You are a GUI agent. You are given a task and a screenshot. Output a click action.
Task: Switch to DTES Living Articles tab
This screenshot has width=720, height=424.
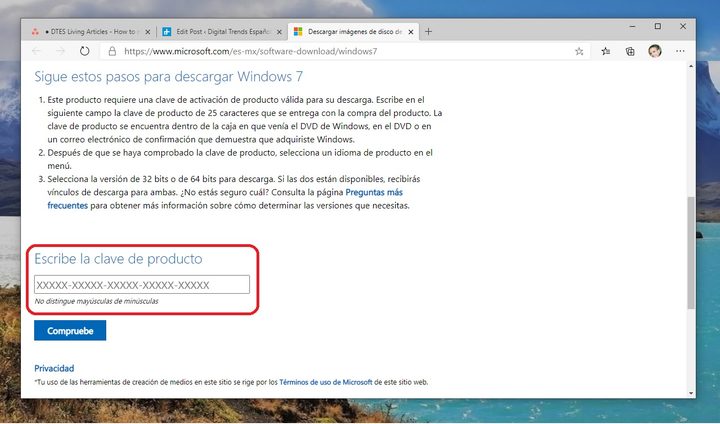[91, 32]
